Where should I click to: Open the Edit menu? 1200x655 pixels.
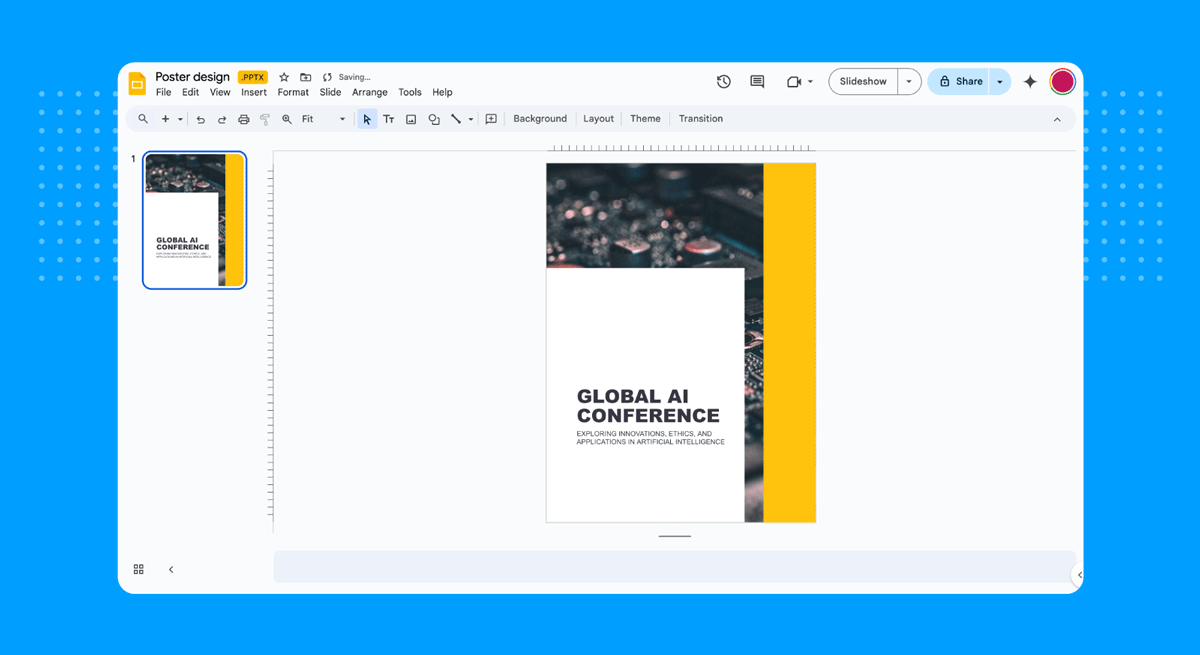coord(190,92)
